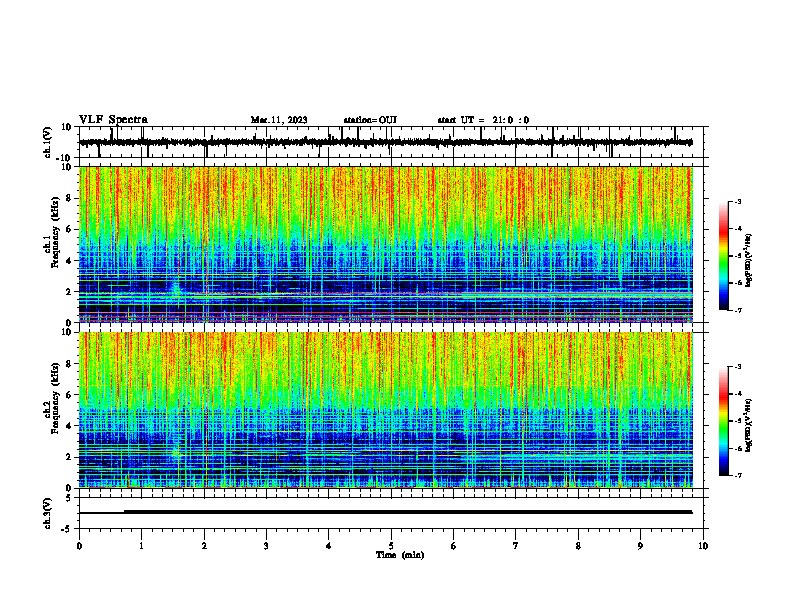Click the 'VLF Spectra' plot title

click(113, 120)
